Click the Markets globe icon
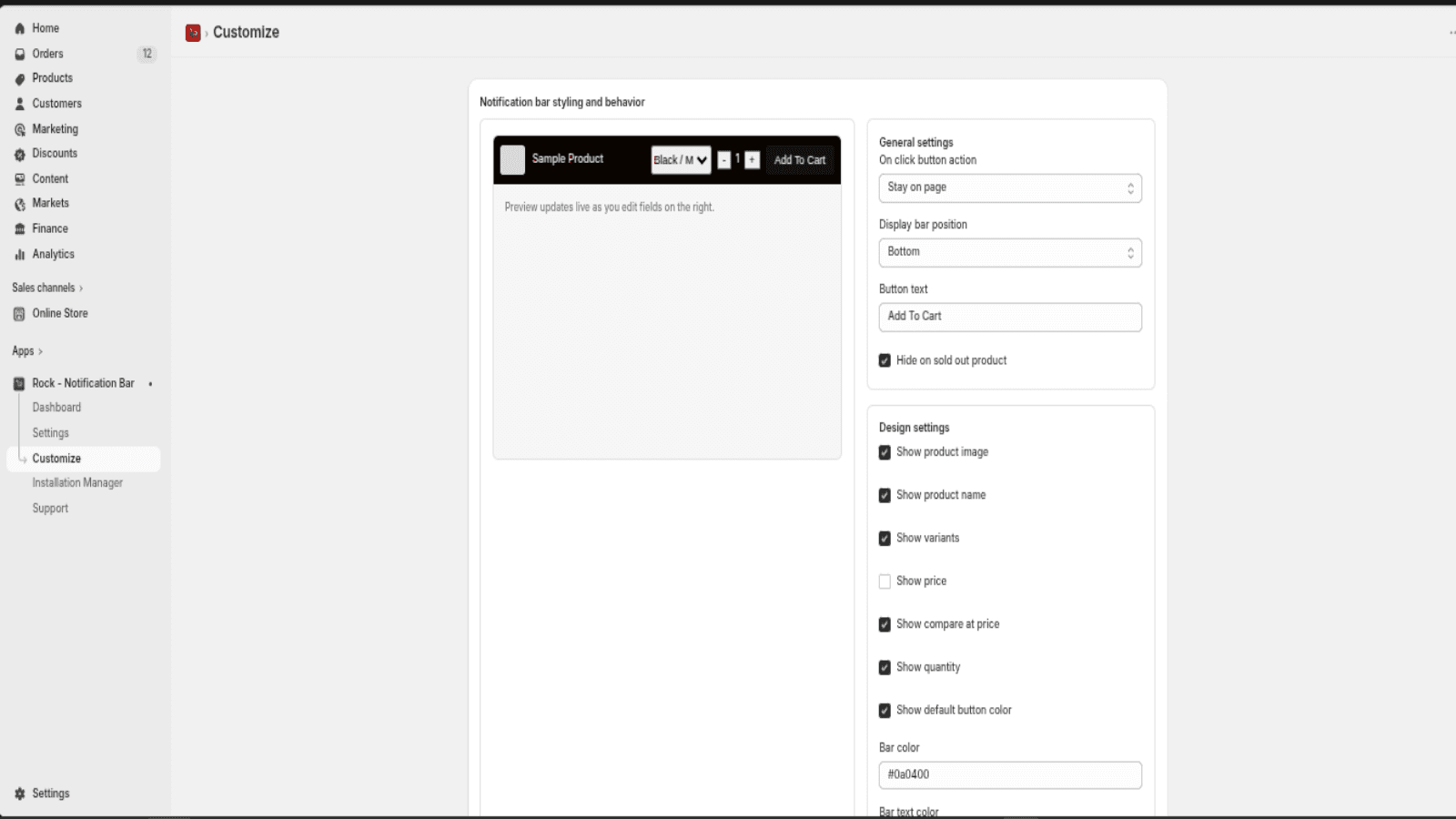Screen dimensions: 1456x819 tap(20, 205)
